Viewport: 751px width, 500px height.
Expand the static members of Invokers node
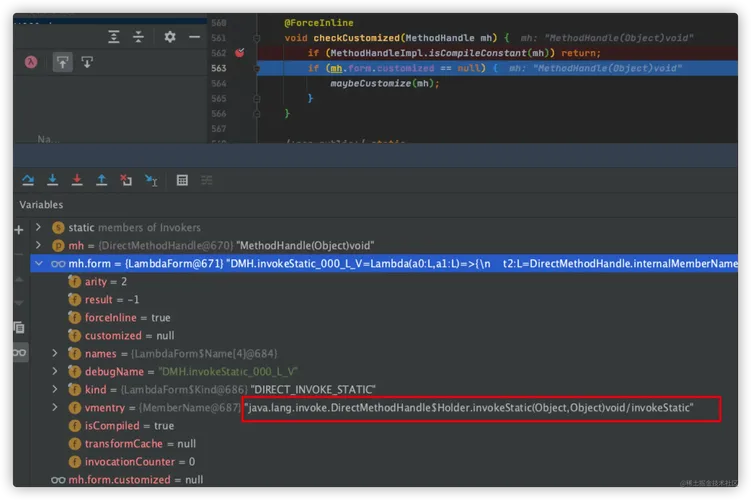[x=38, y=227]
